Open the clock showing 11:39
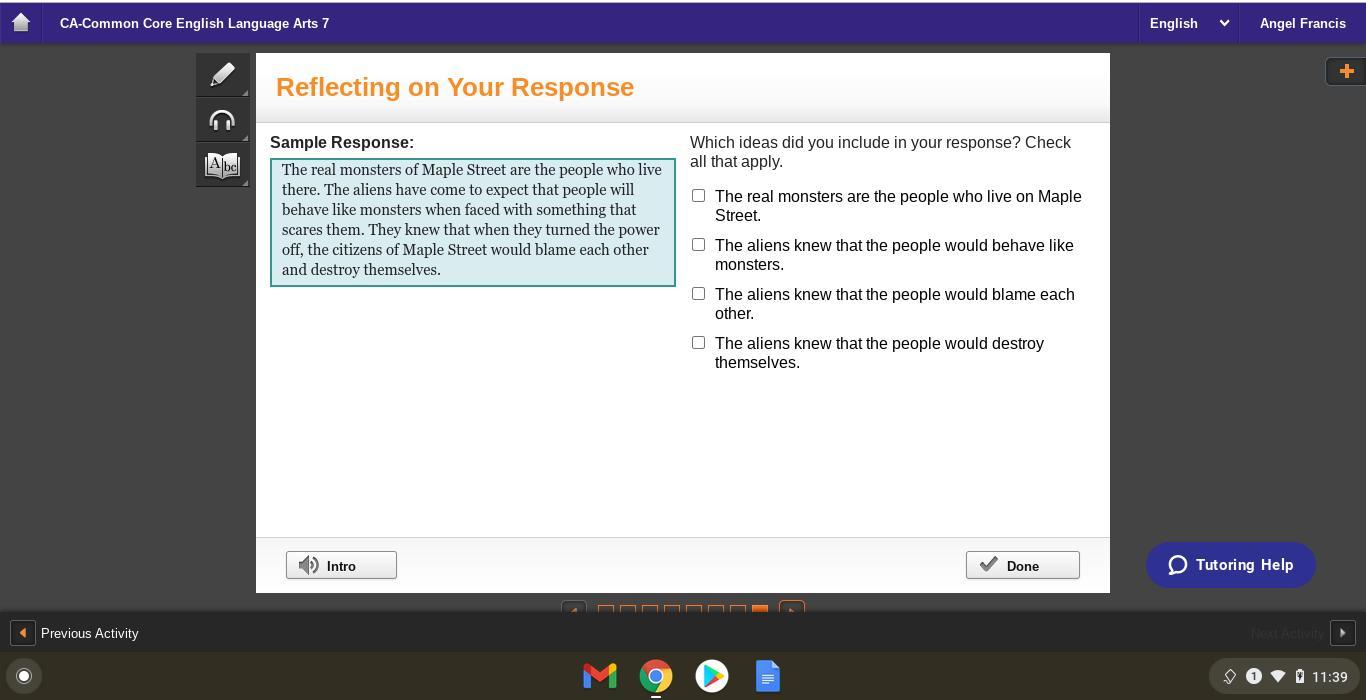 [1329, 677]
